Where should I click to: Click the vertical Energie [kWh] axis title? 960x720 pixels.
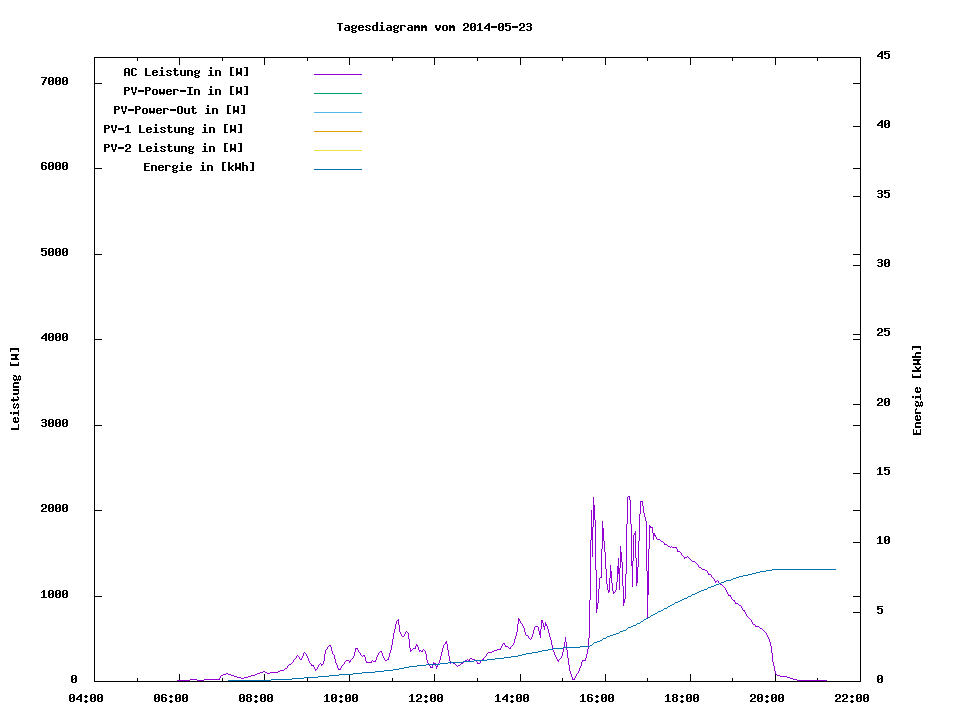pyautogui.click(x=917, y=390)
